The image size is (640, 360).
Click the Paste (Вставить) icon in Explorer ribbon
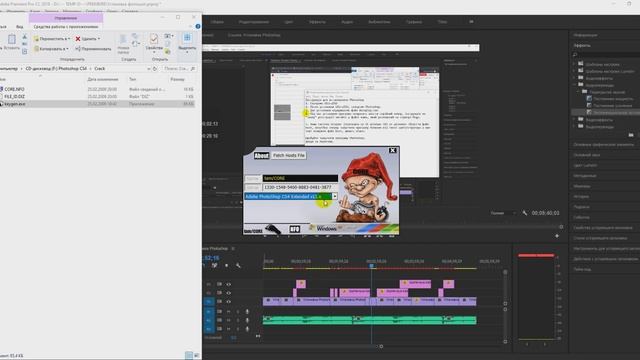(x=11, y=39)
